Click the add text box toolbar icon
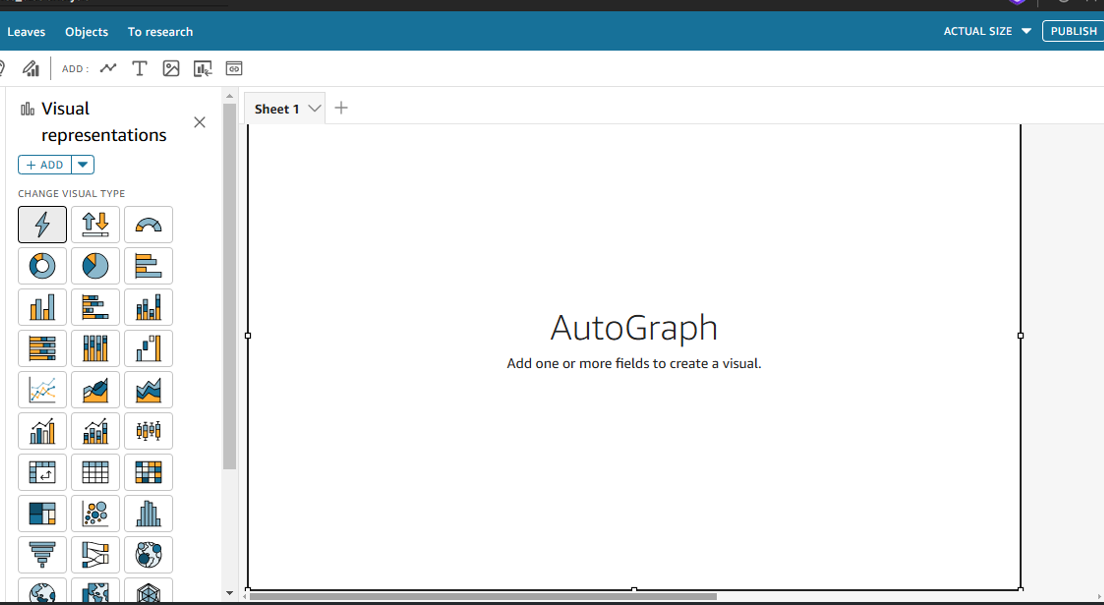This screenshot has width=1104, height=605. click(140, 68)
